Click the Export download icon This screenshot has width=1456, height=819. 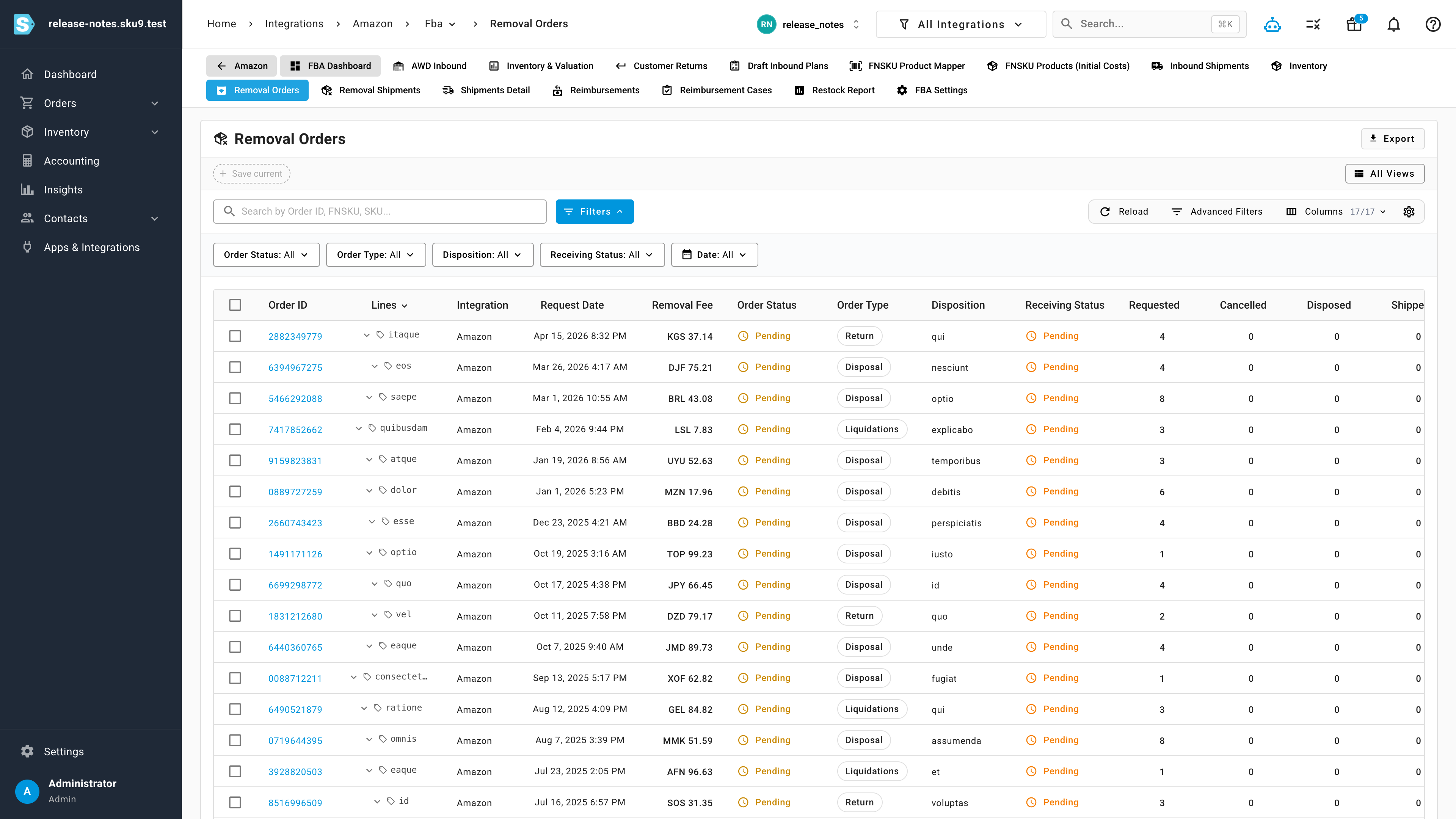(x=1373, y=138)
